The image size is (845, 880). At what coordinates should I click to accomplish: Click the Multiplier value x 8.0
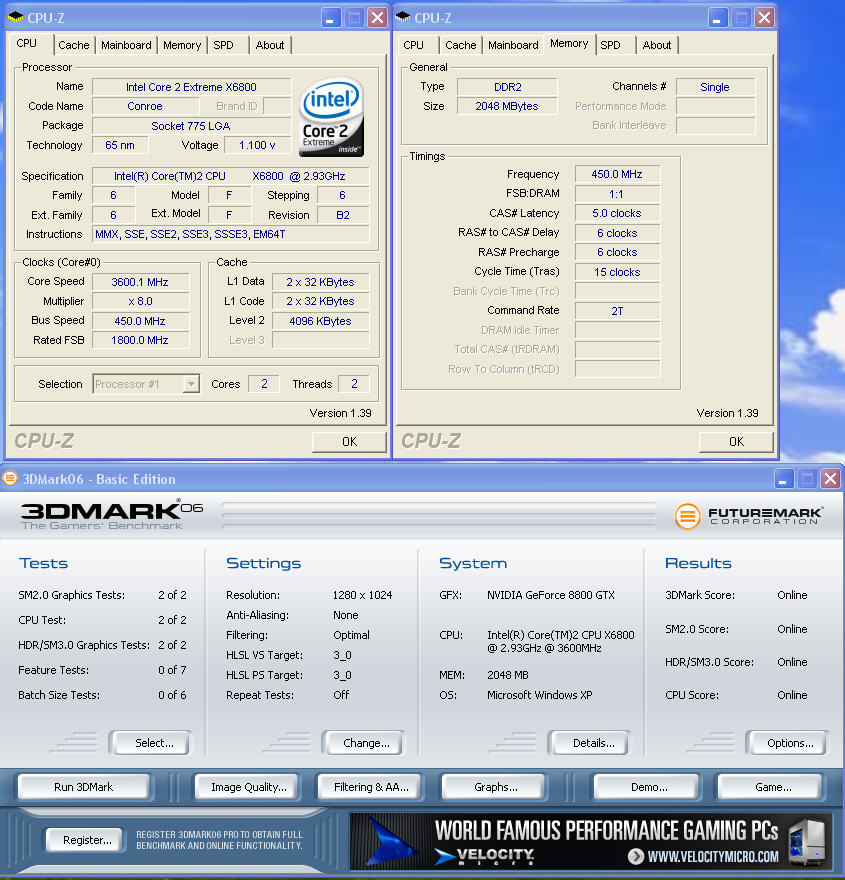point(140,301)
